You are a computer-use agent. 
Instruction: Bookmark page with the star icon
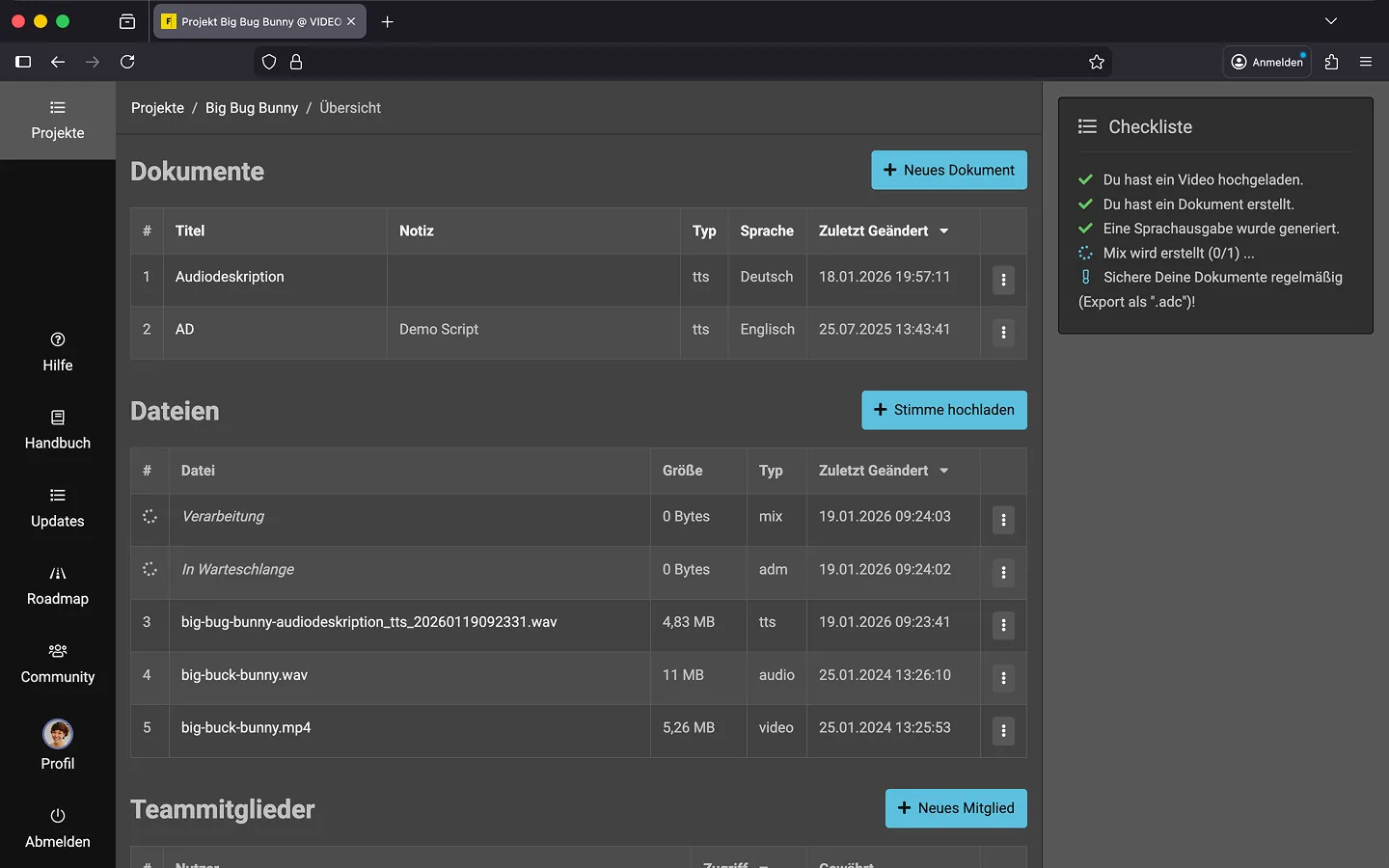pos(1097,62)
